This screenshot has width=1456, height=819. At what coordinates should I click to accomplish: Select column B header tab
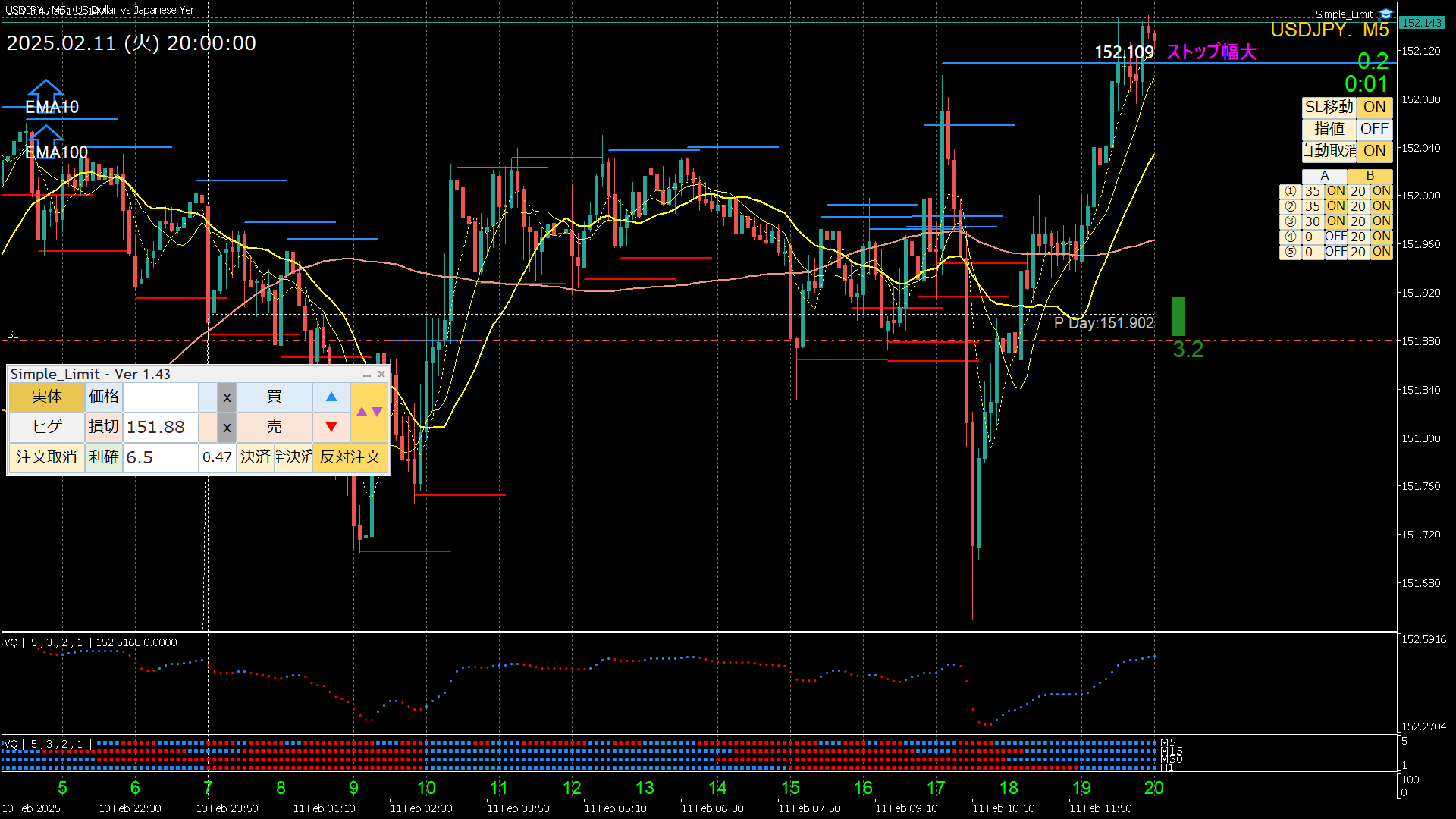coord(1370,176)
